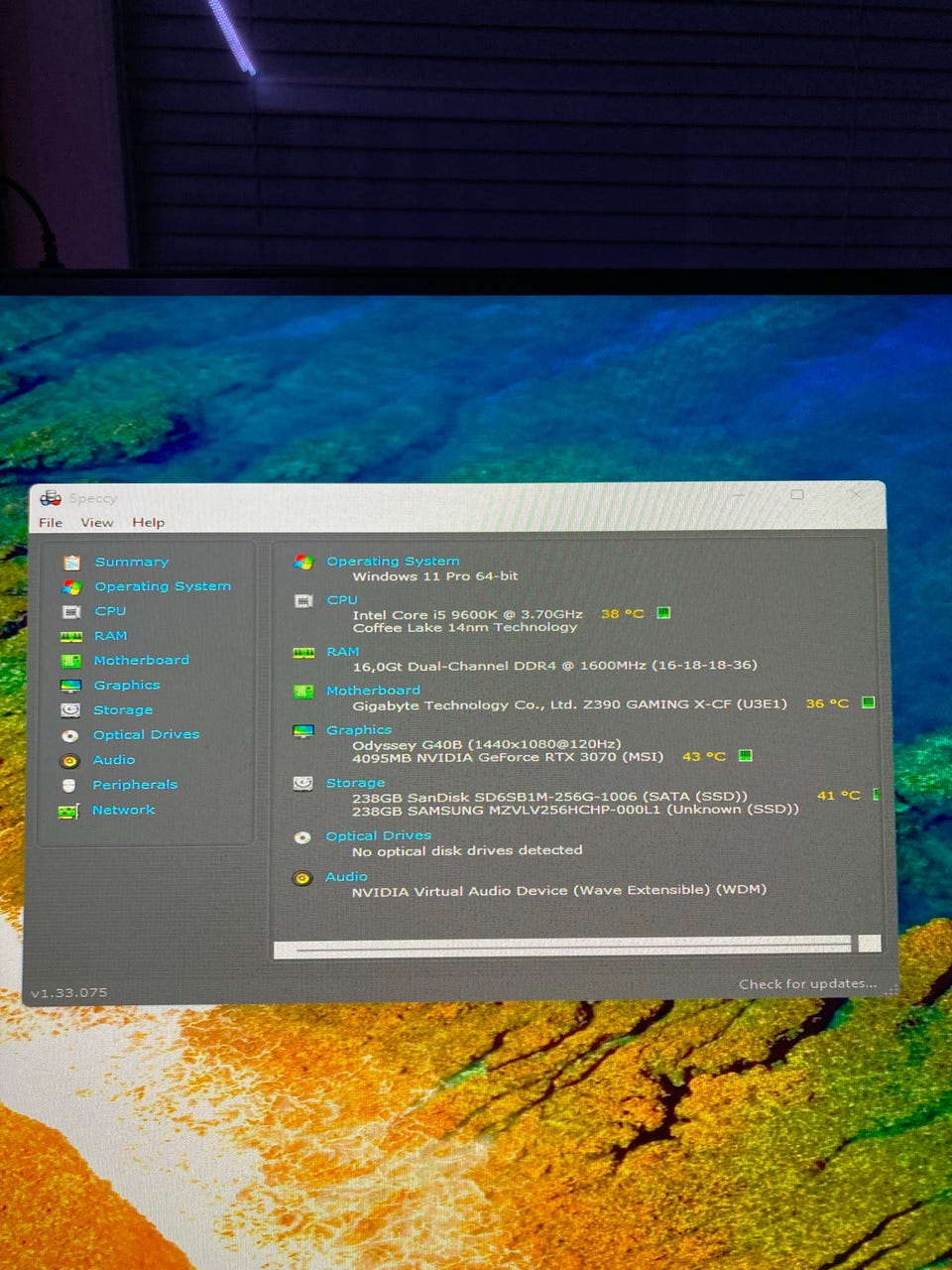
Task: Click the Motherboard icon in summary pane
Action: [x=303, y=692]
